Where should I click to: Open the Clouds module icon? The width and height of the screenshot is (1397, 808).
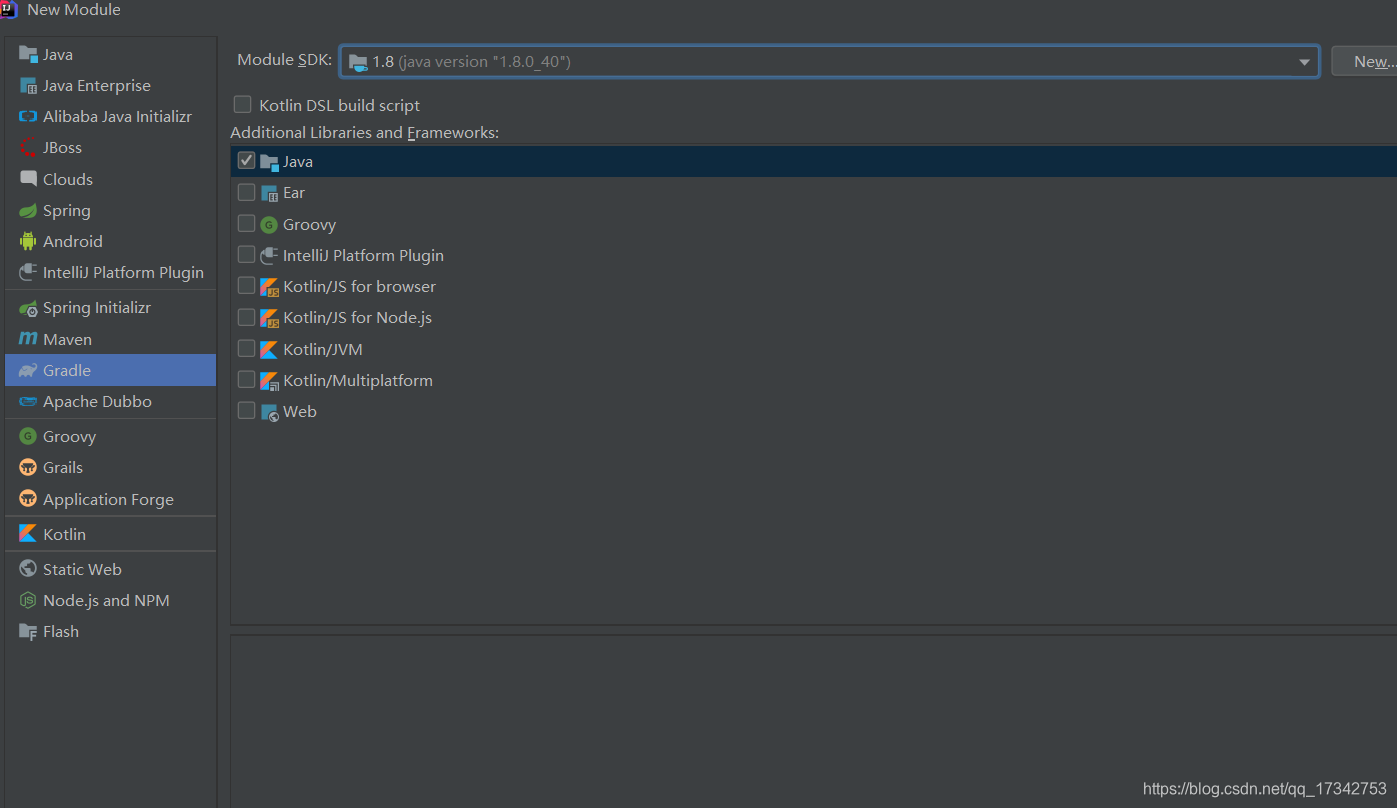pyautogui.click(x=28, y=179)
